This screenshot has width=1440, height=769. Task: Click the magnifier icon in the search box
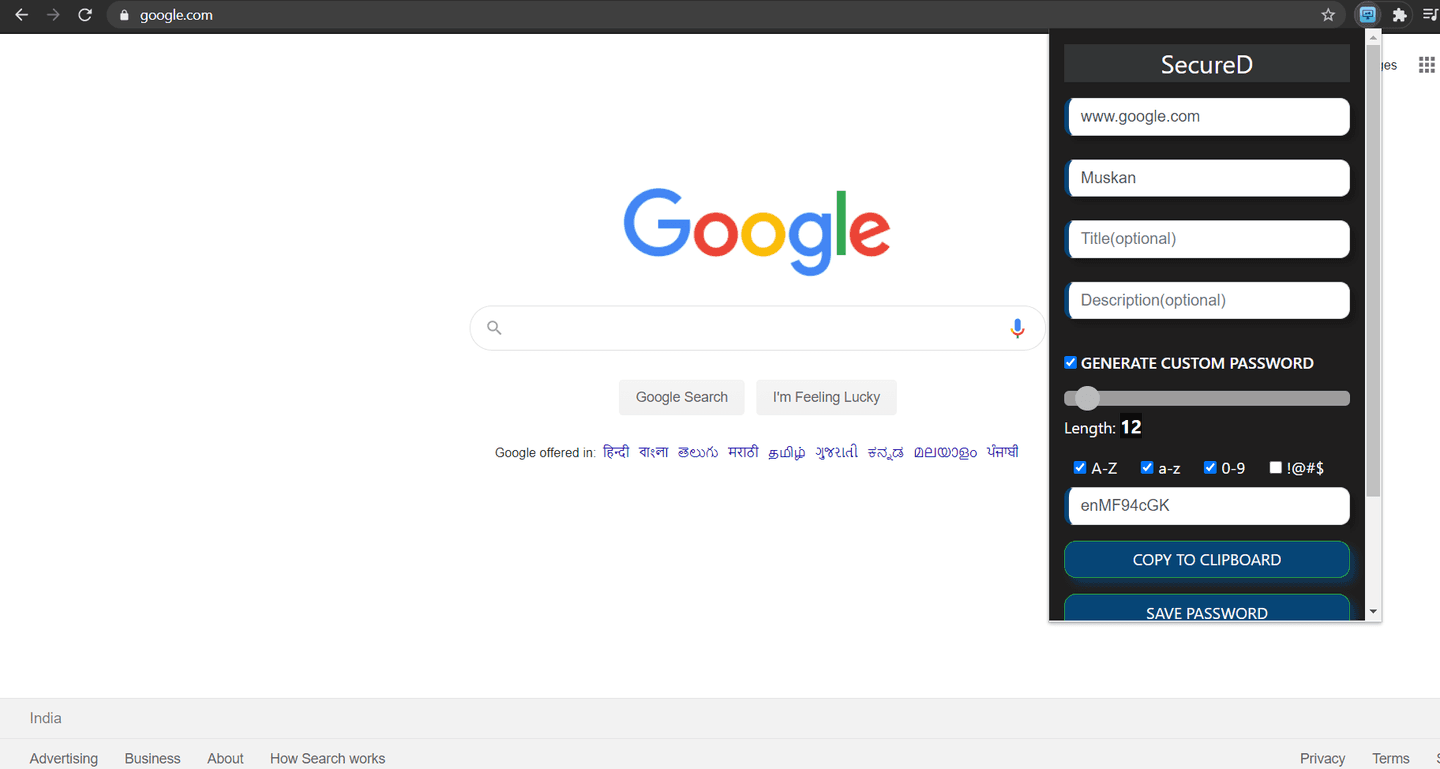click(x=494, y=328)
